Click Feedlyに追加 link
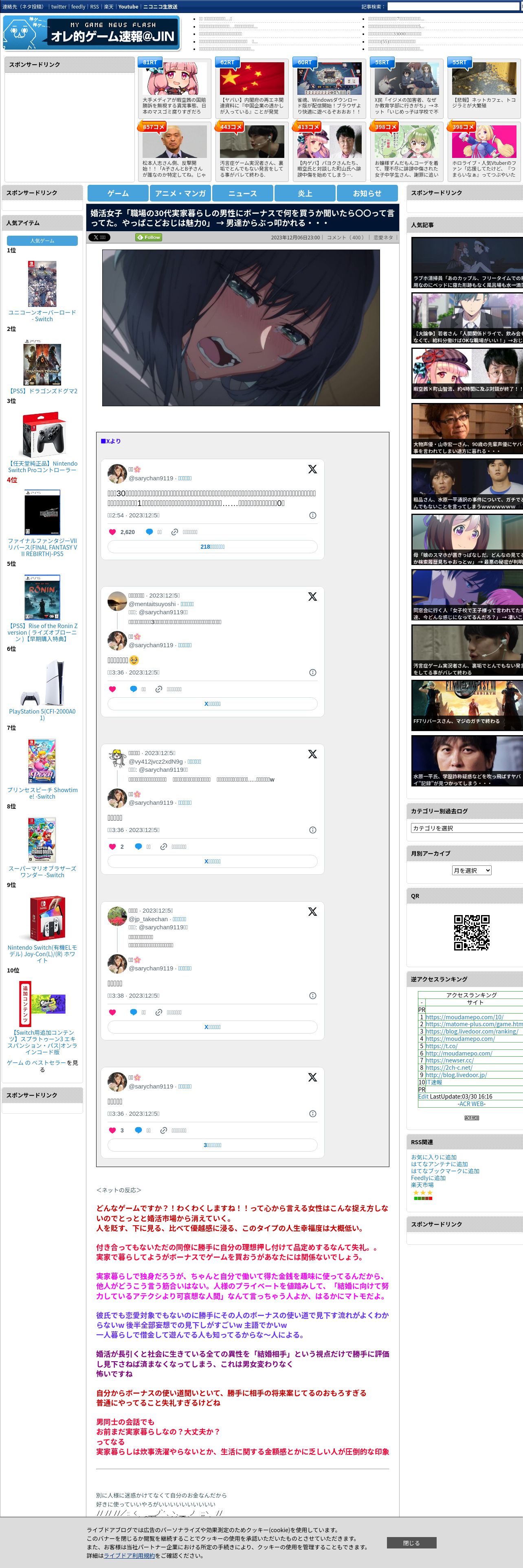 coord(428,1178)
